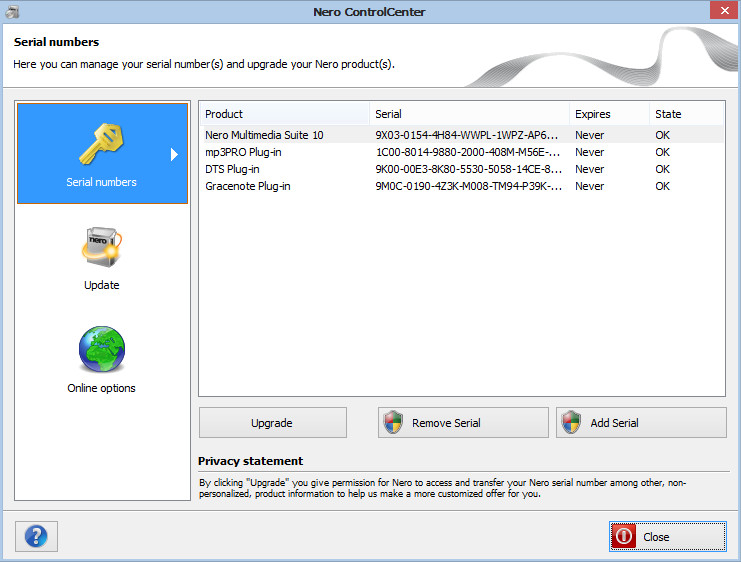
Task: Click OK state of Gracenote Plug-in row
Action: pos(663,186)
